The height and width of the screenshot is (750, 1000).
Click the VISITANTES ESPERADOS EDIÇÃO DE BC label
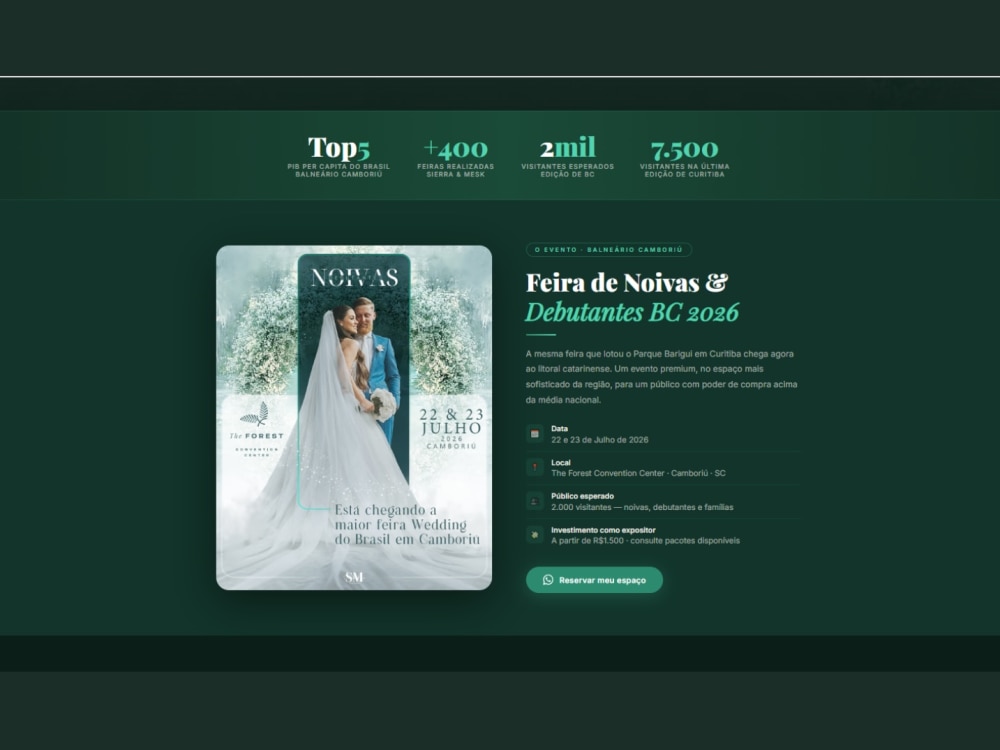tap(568, 170)
